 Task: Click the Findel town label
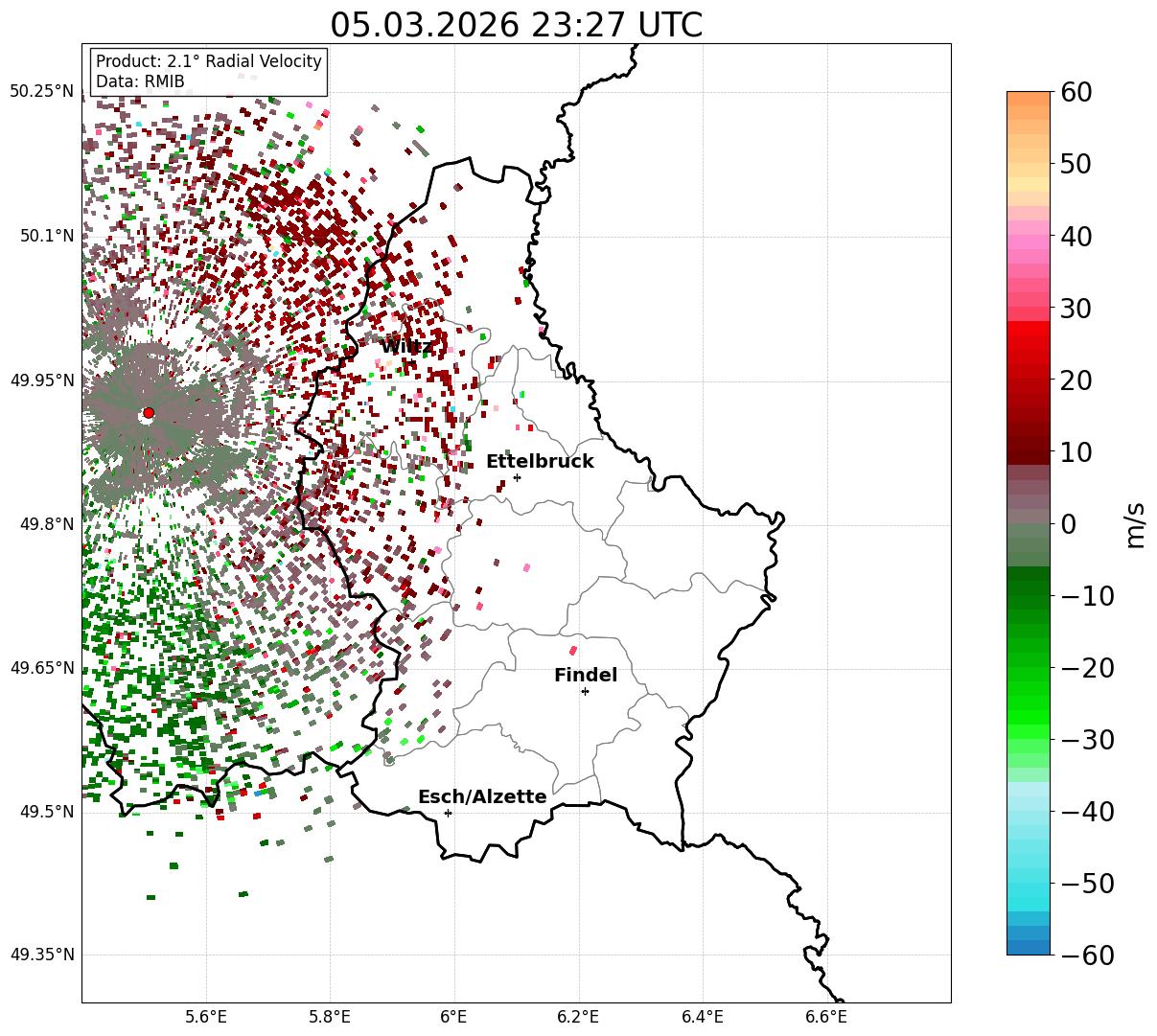586,676
